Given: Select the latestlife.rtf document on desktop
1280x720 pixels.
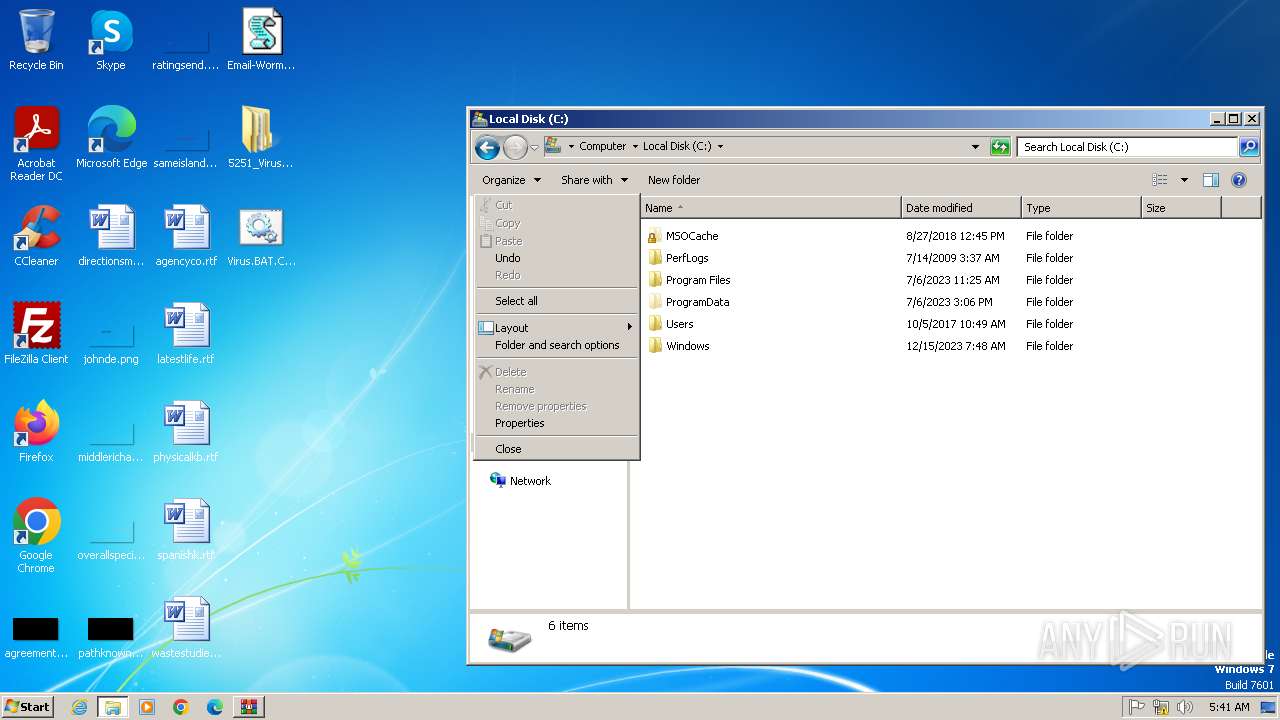Looking at the screenshot, I should tap(186, 334).
